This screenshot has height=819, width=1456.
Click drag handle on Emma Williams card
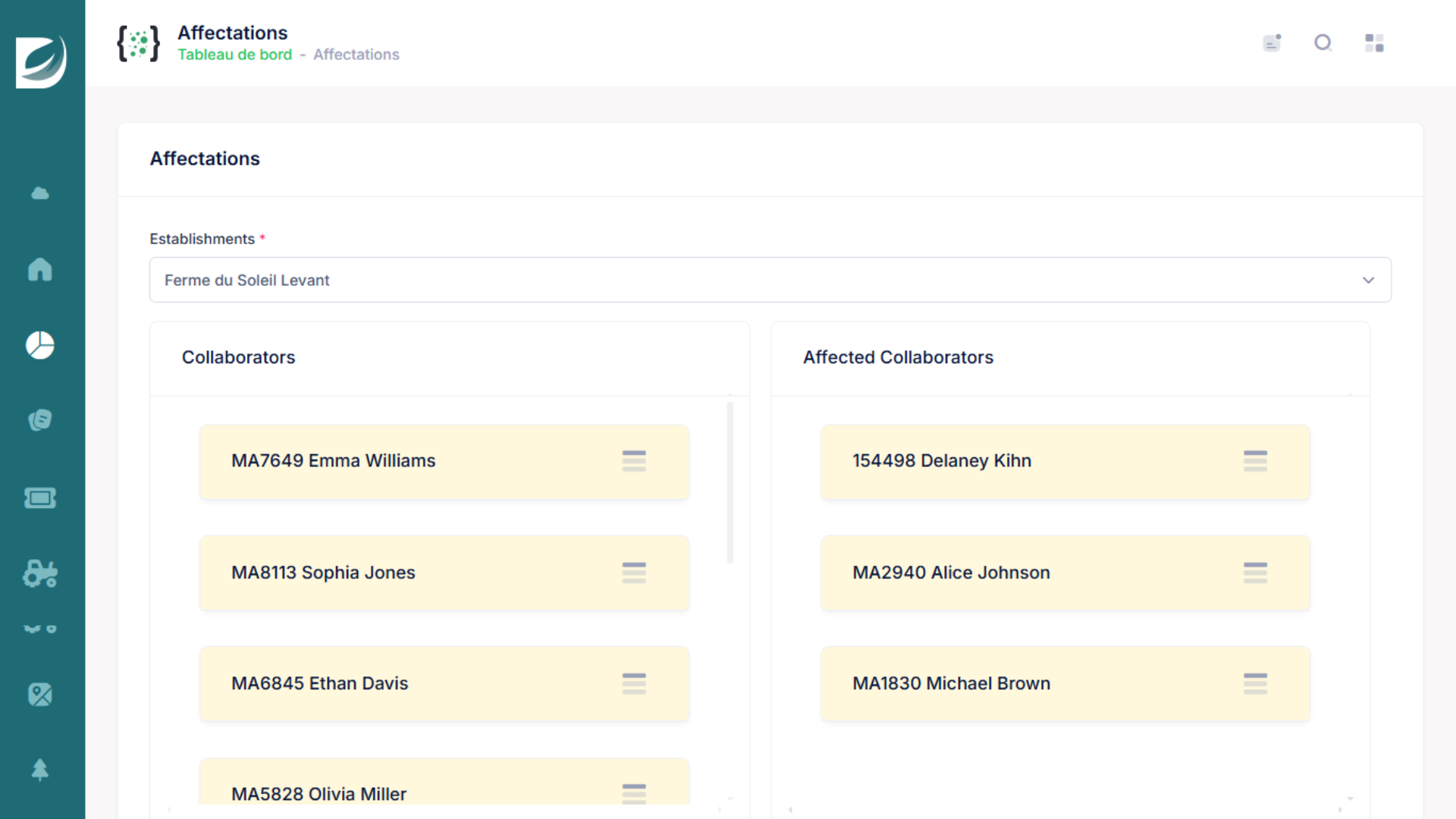point(634,461)
